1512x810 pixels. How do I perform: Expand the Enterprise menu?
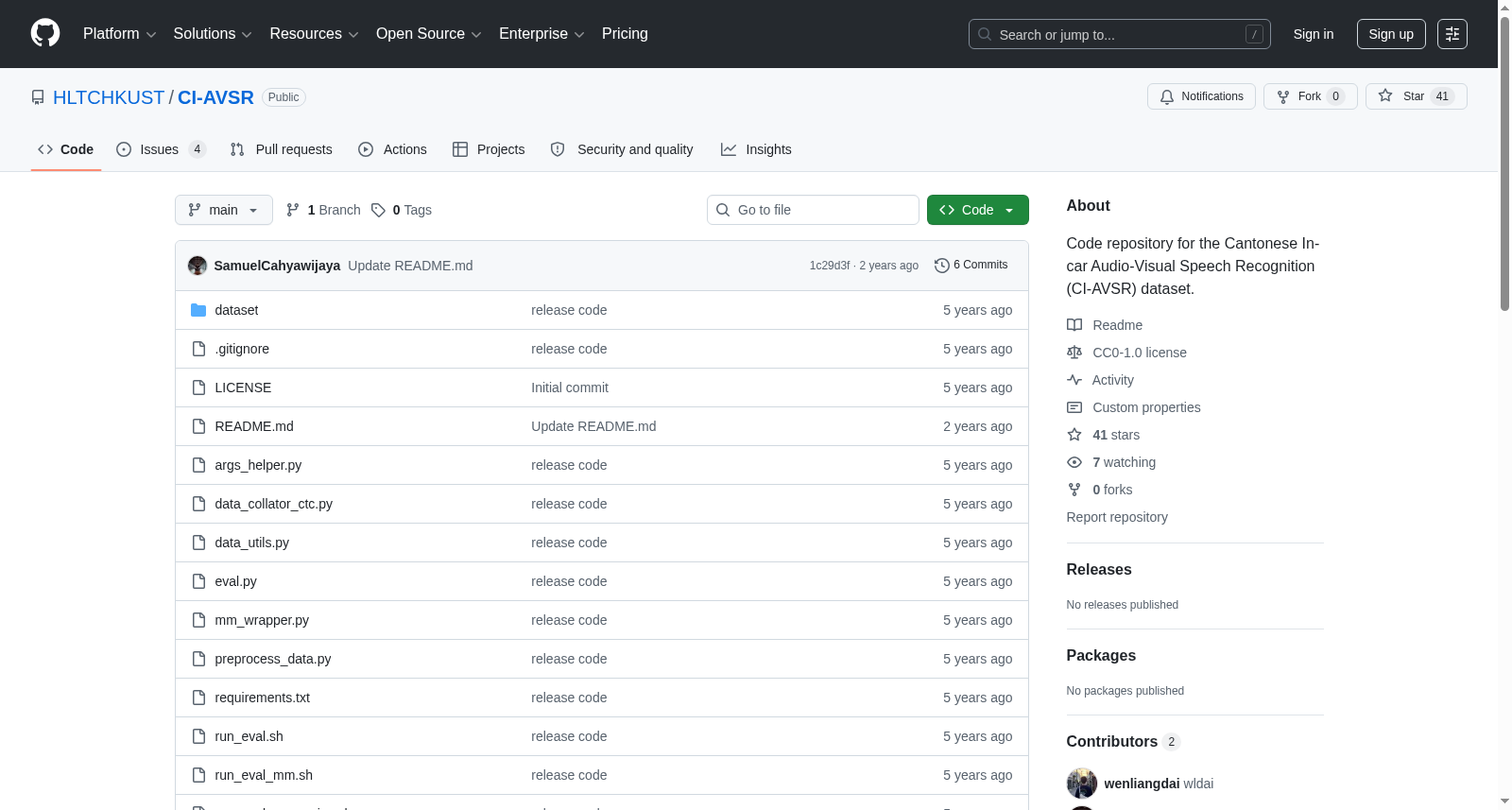541,34
